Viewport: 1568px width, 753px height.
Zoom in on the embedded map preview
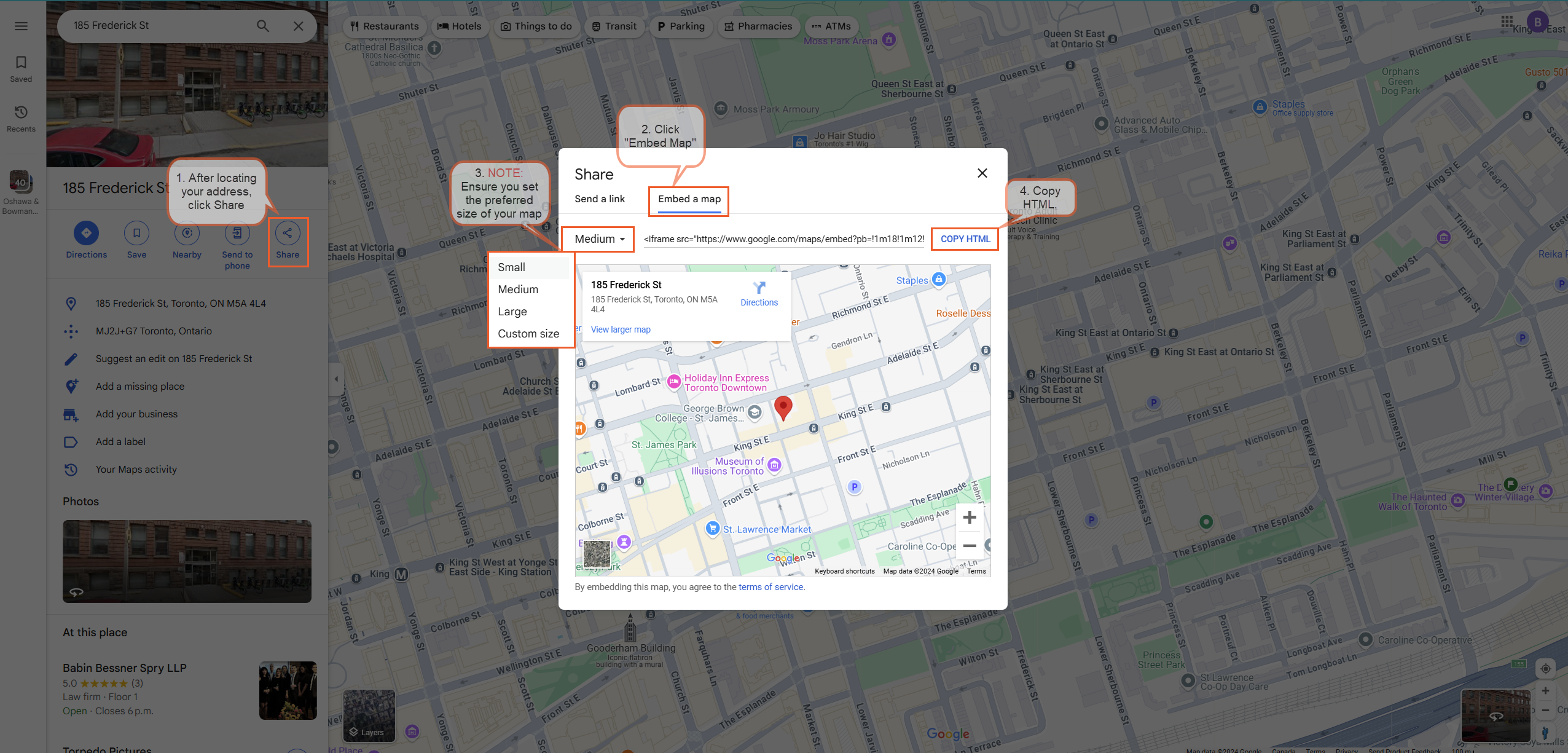pyautogui.click(x=970, y=518)
